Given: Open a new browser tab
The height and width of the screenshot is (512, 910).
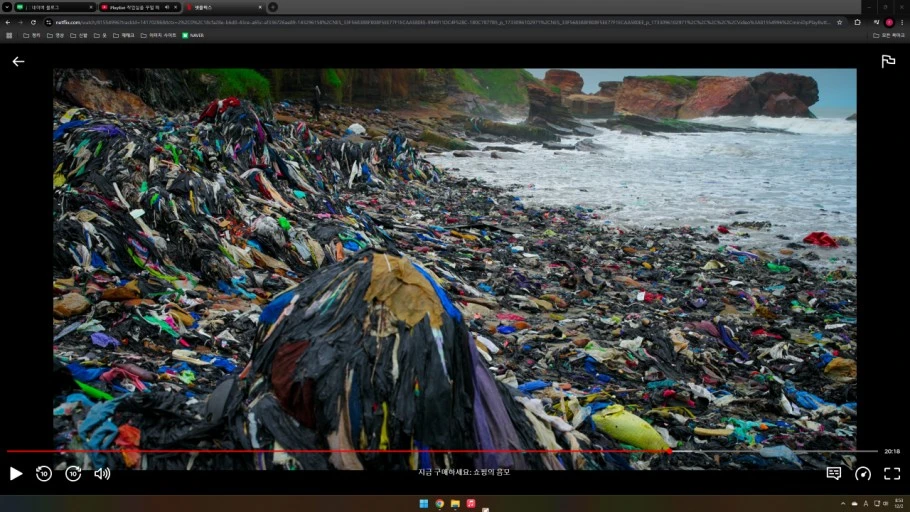Looking at the screenshot, I should [273, 7].
